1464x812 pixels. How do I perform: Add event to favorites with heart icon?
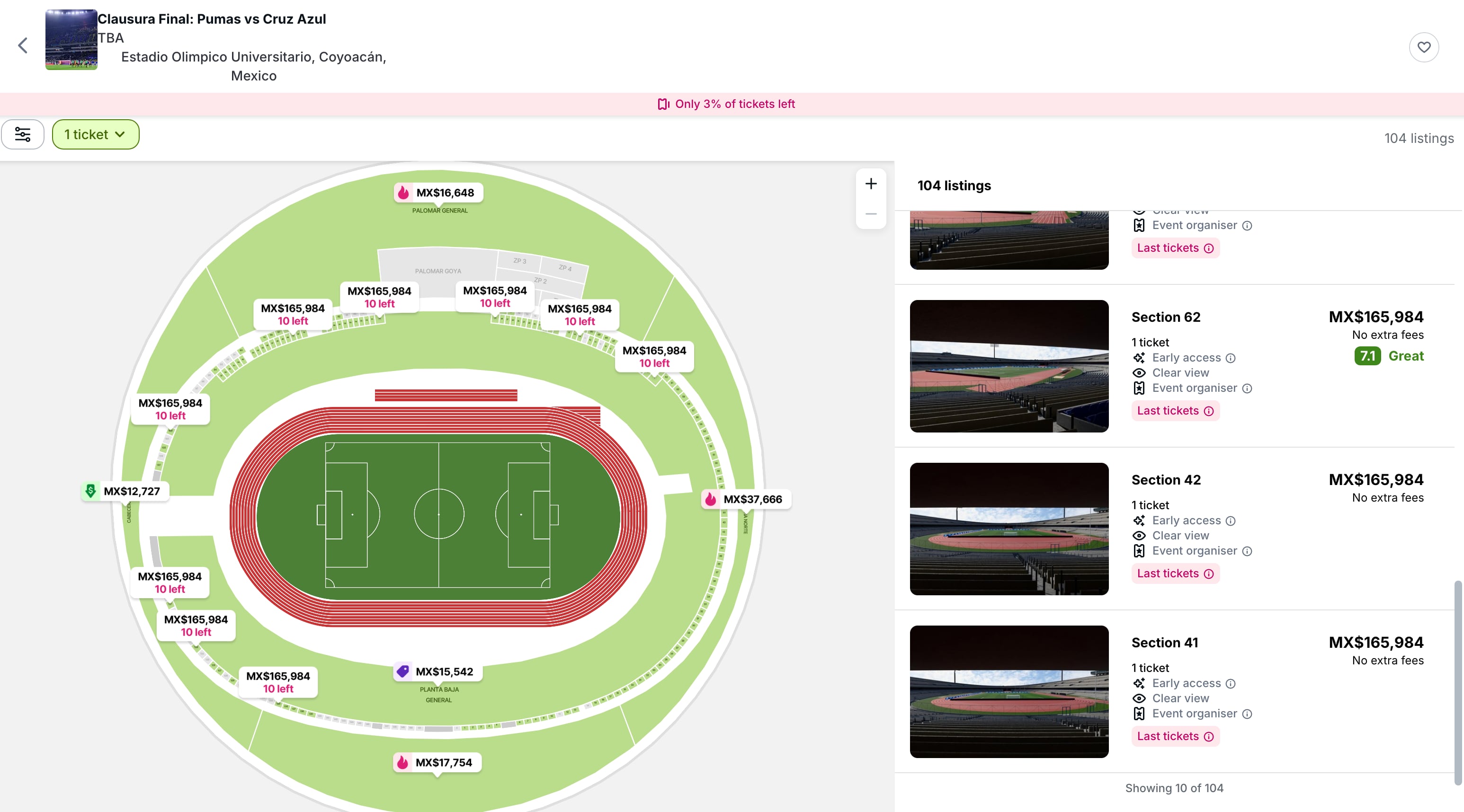(x=1424, y=47)
